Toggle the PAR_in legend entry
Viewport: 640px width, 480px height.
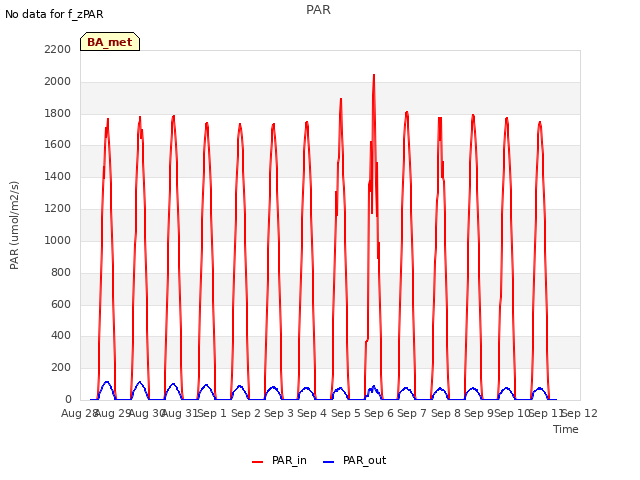click(280, 460)
